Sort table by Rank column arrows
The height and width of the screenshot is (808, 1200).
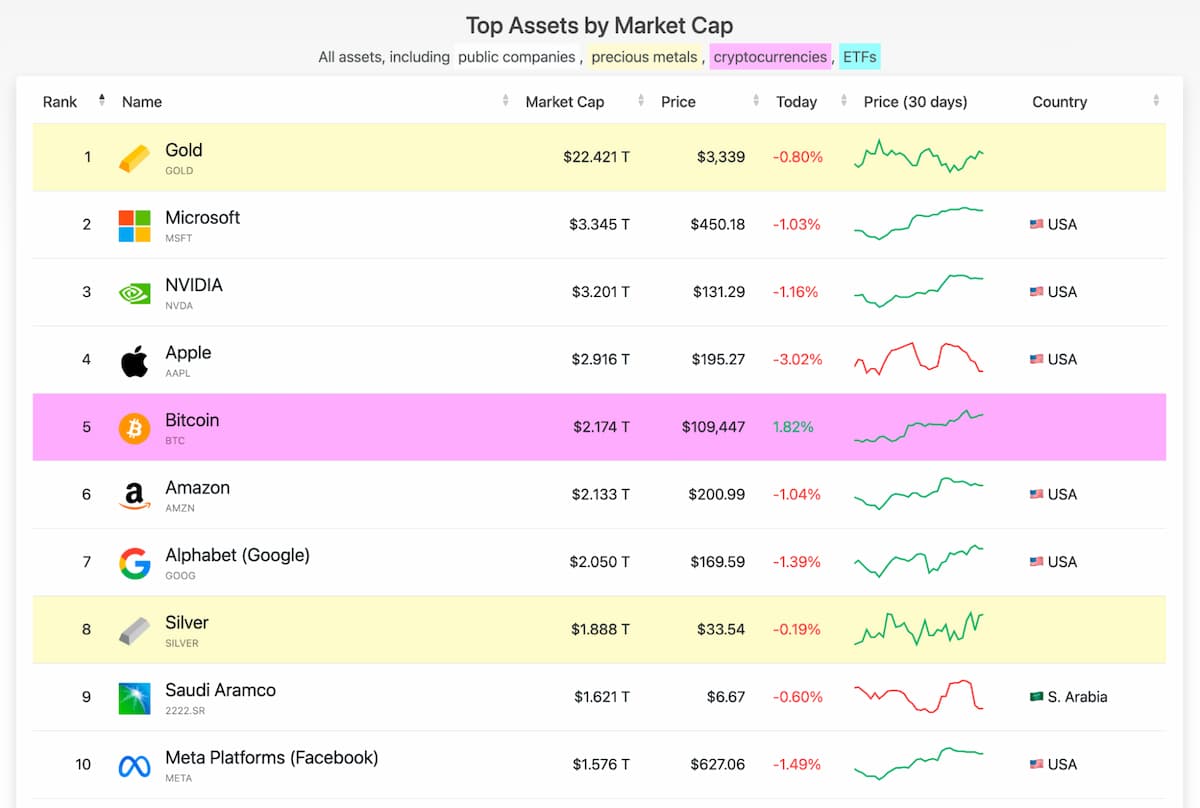(101, 101)
